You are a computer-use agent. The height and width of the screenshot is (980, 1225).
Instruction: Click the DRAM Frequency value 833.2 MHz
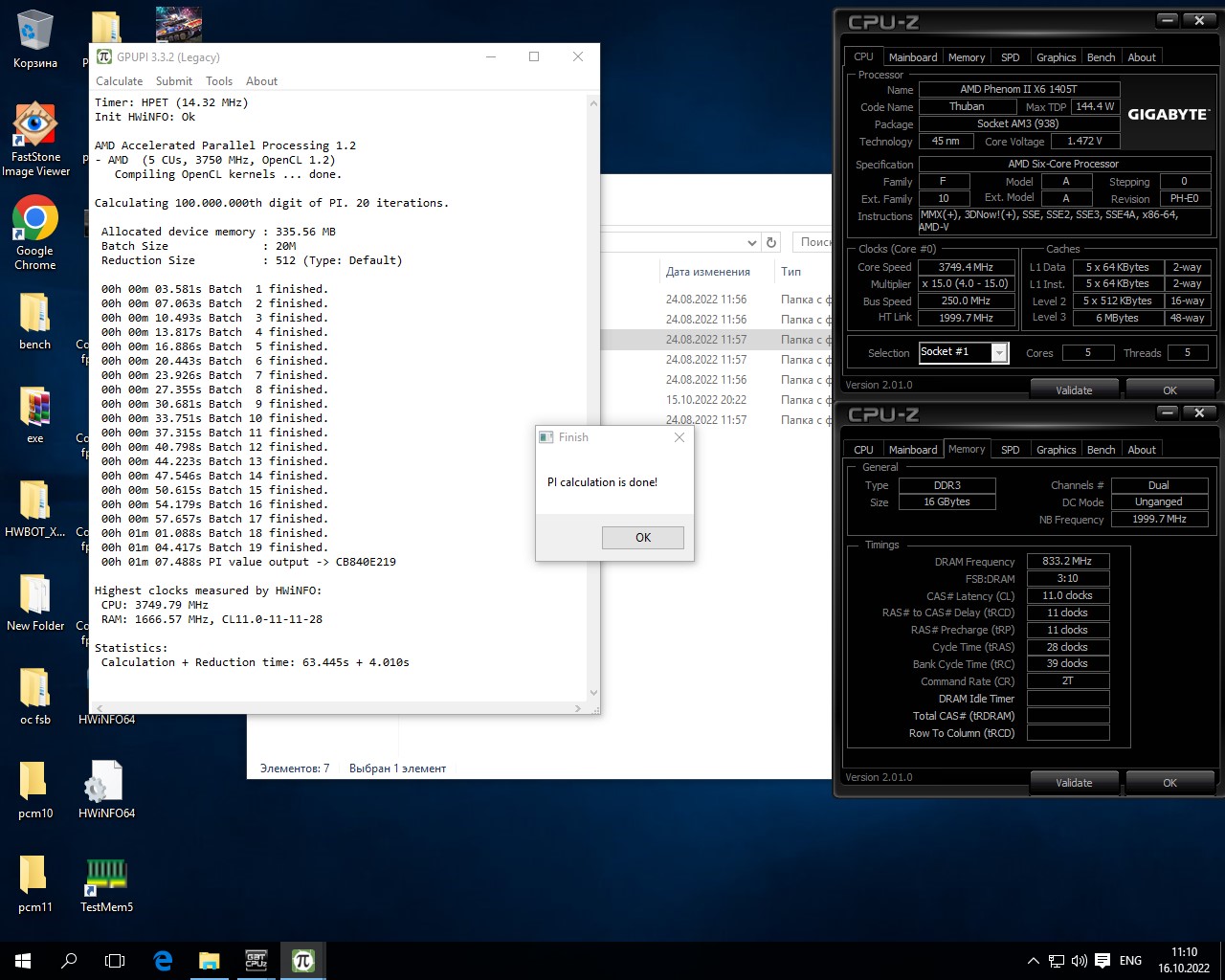tap(1067, 562)
